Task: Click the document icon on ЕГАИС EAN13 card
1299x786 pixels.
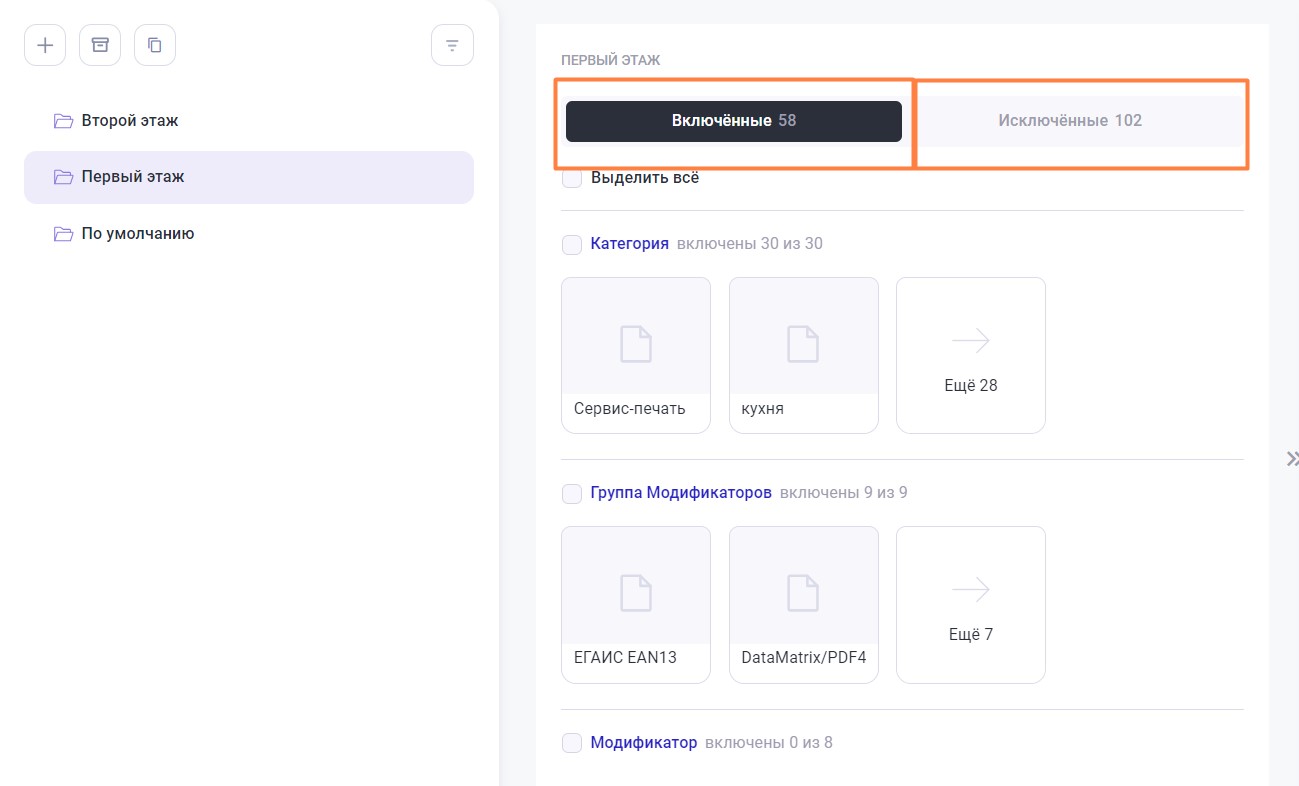Action: click(636, 592)
